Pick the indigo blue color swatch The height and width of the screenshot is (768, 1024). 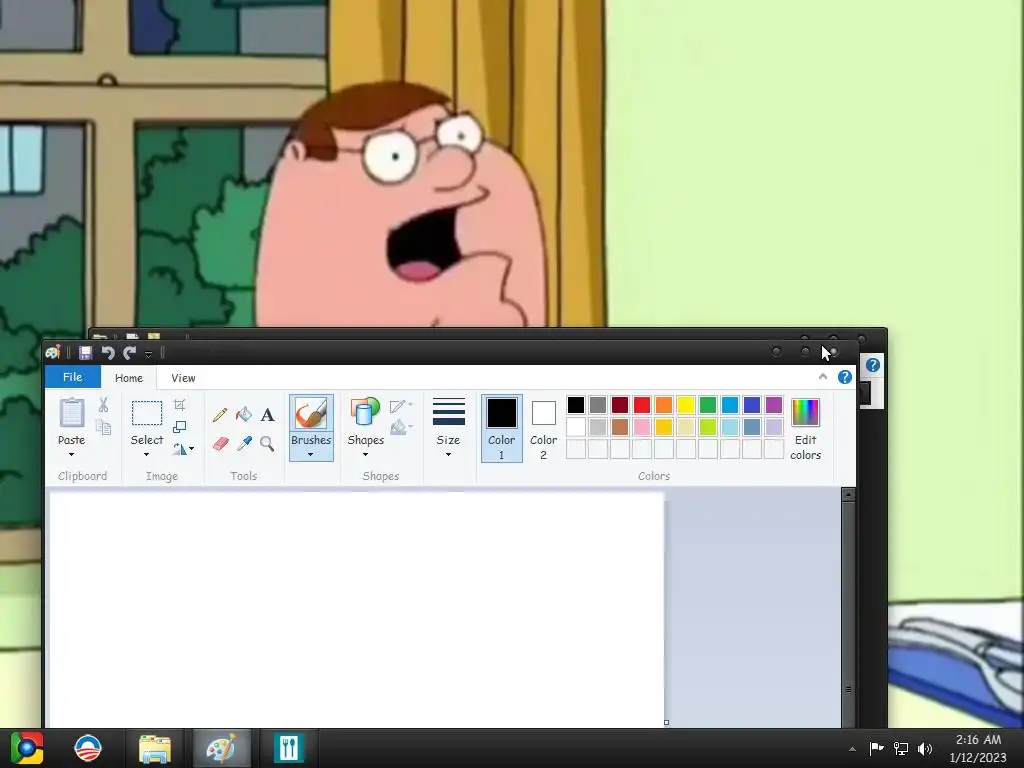pyautogui.click(x=752, y=405)
